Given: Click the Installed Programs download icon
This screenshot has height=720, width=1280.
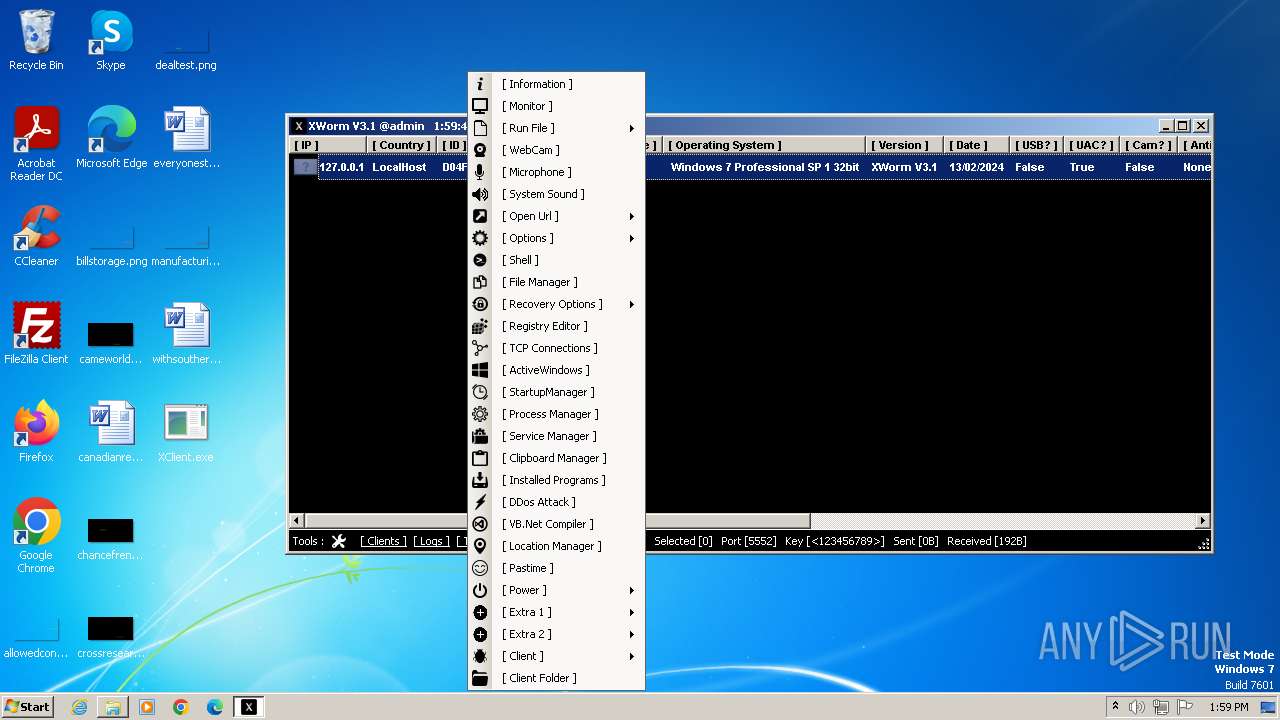Looking at the screenshot, I should 480,480.
